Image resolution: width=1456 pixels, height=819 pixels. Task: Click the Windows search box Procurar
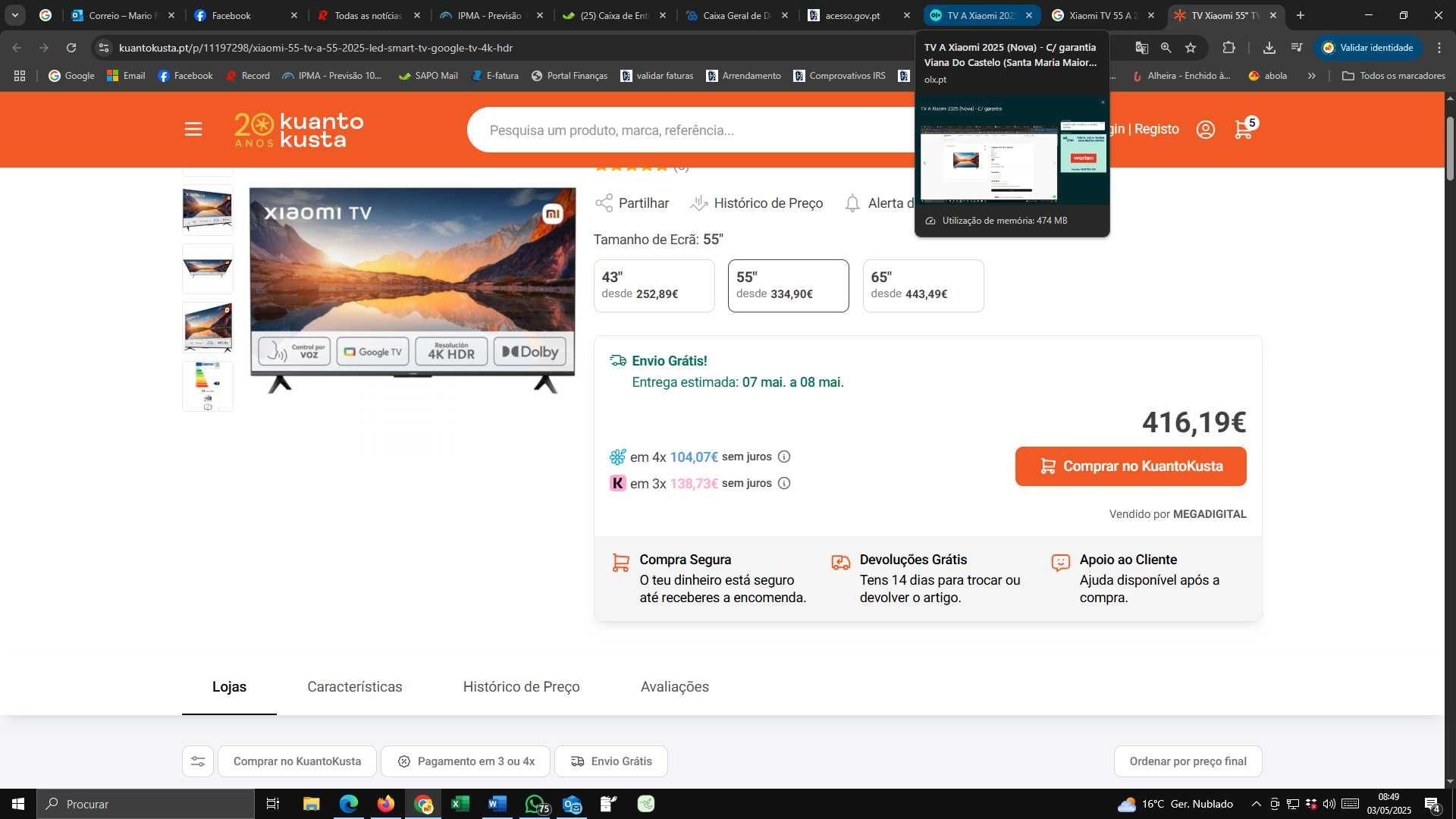click(146, 804)
